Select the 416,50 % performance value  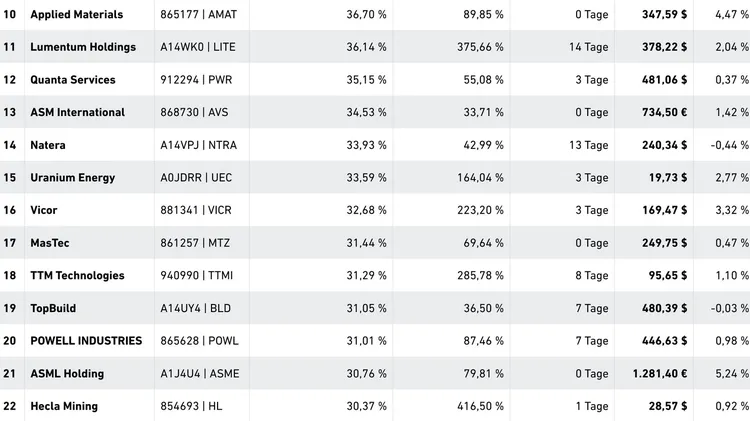481,406
